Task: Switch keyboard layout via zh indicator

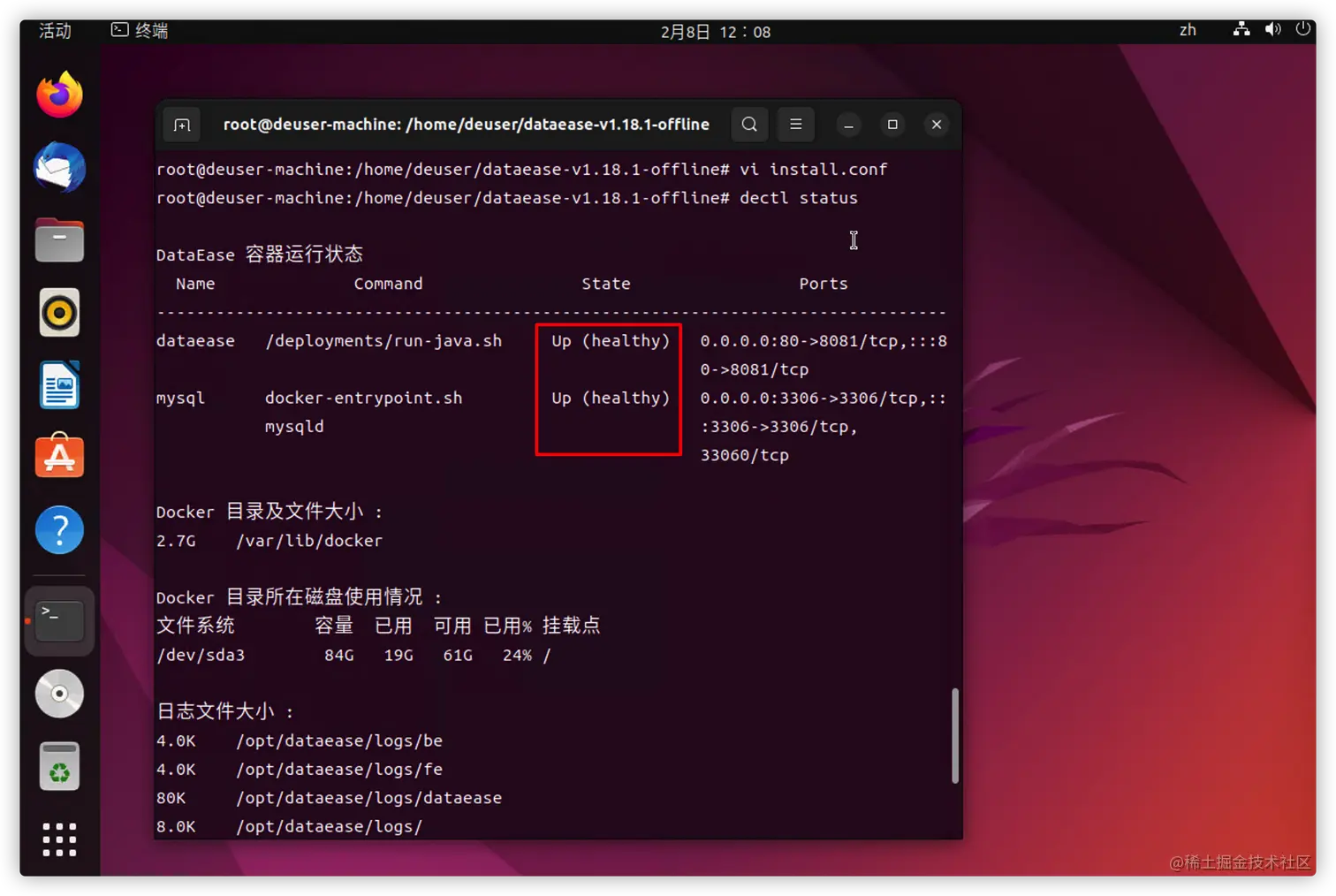Action: (x=1187, y=29)
